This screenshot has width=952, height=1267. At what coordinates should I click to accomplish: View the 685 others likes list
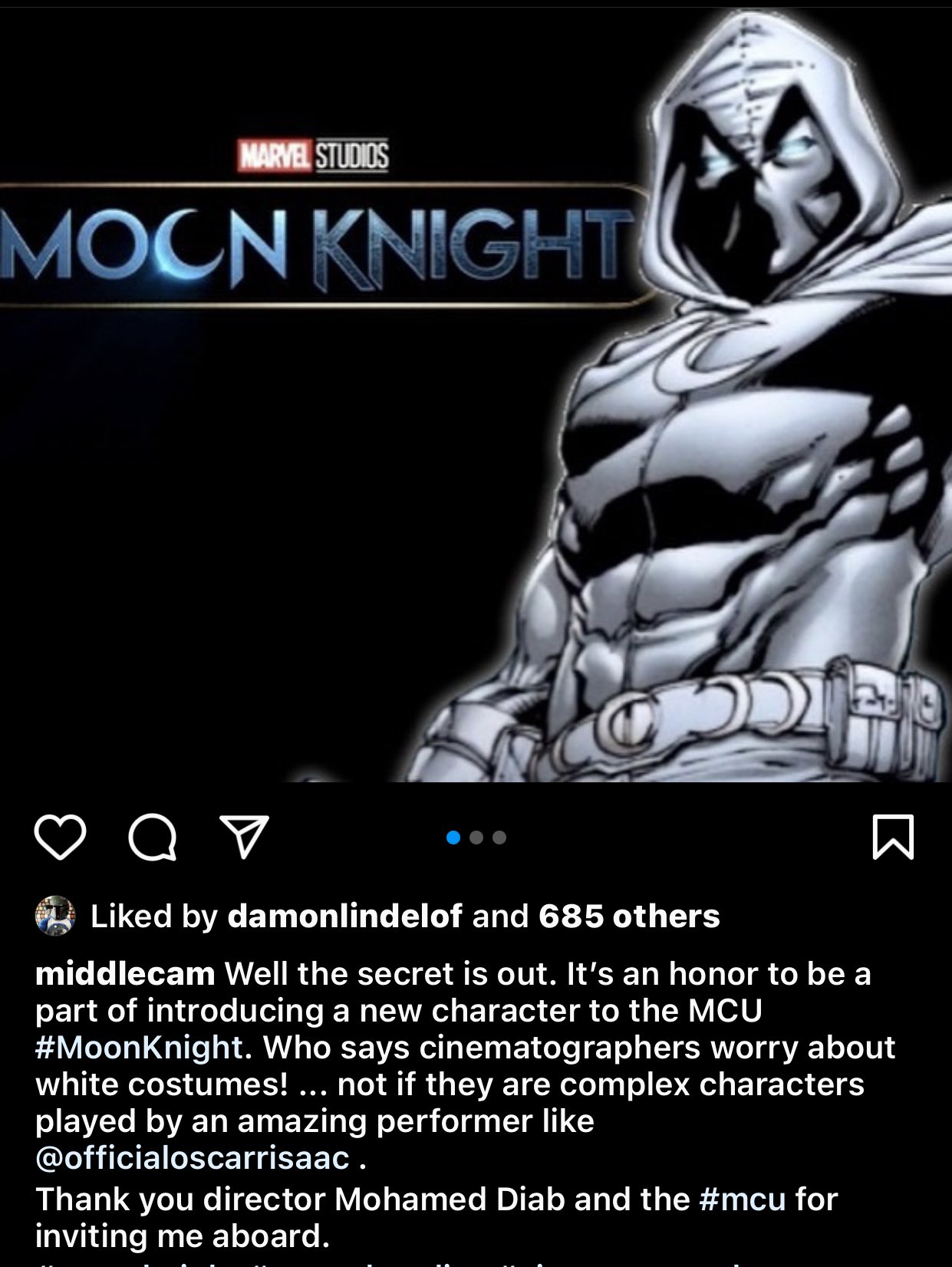[x=629, y=916]
